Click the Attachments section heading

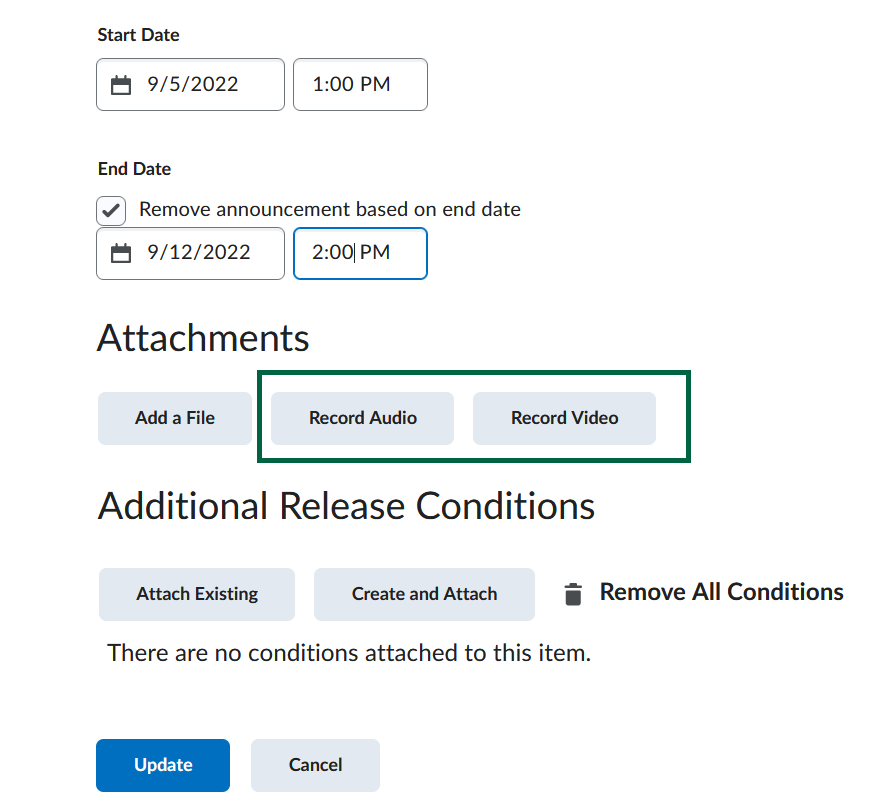(x=202, y=339)
